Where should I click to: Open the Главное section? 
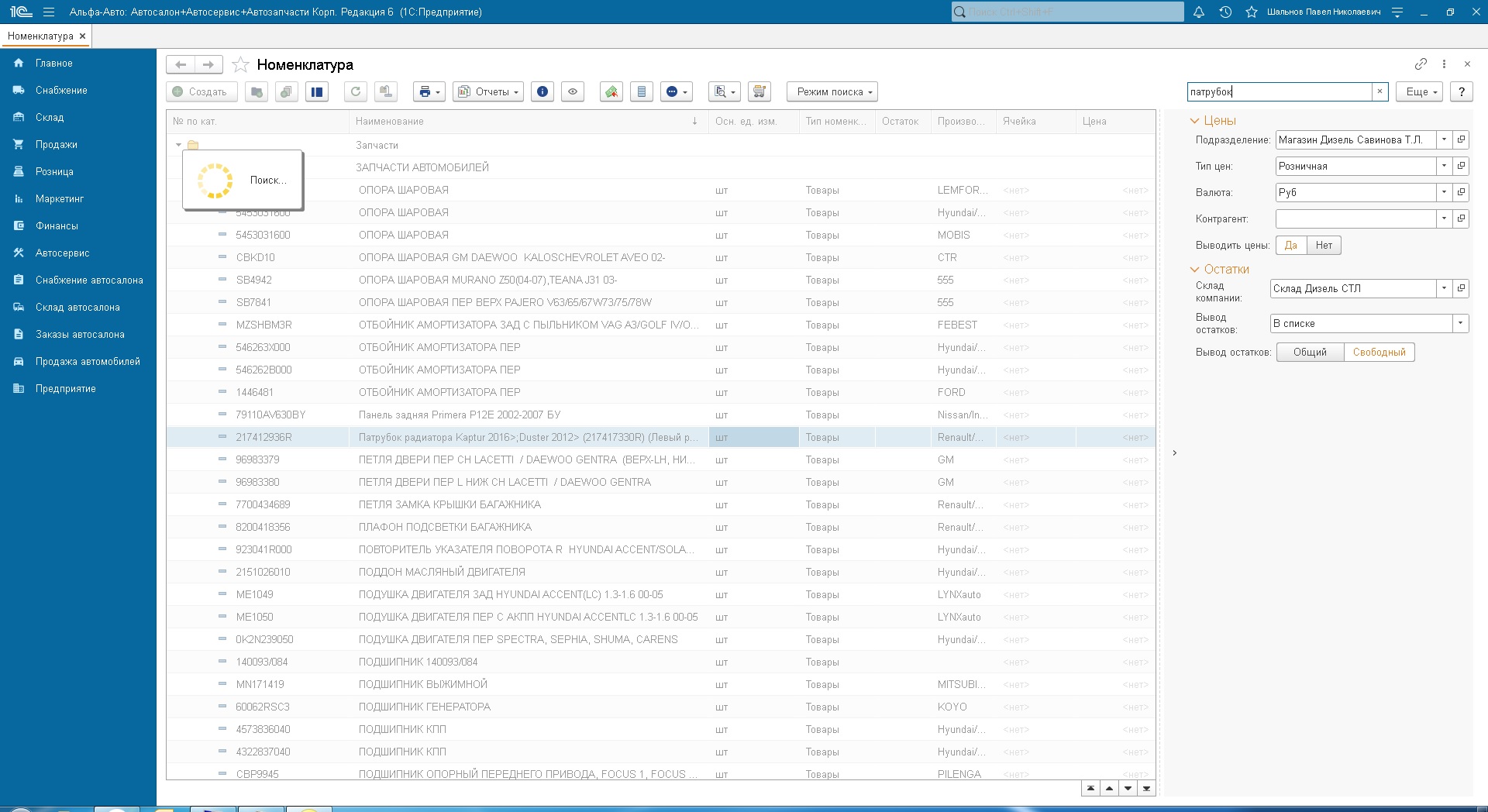(77, 64)
